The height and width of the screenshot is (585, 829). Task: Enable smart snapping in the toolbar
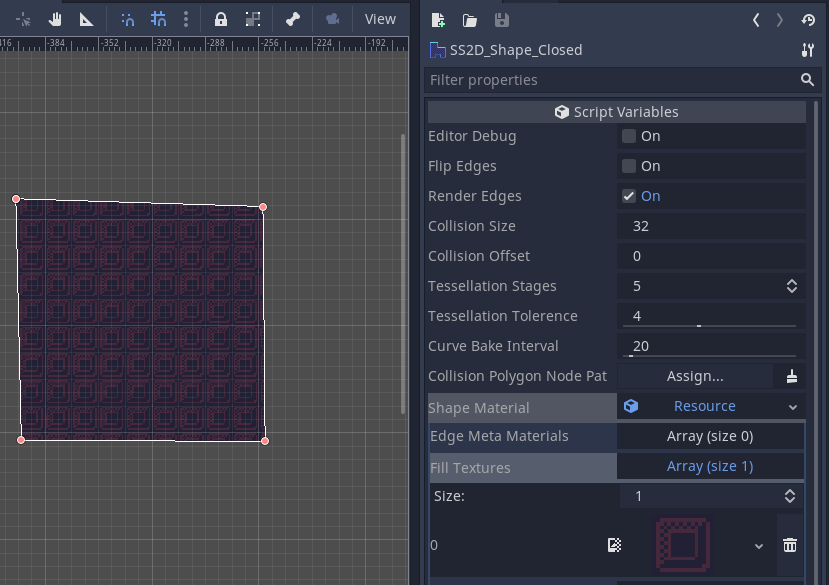coord(128,19)
